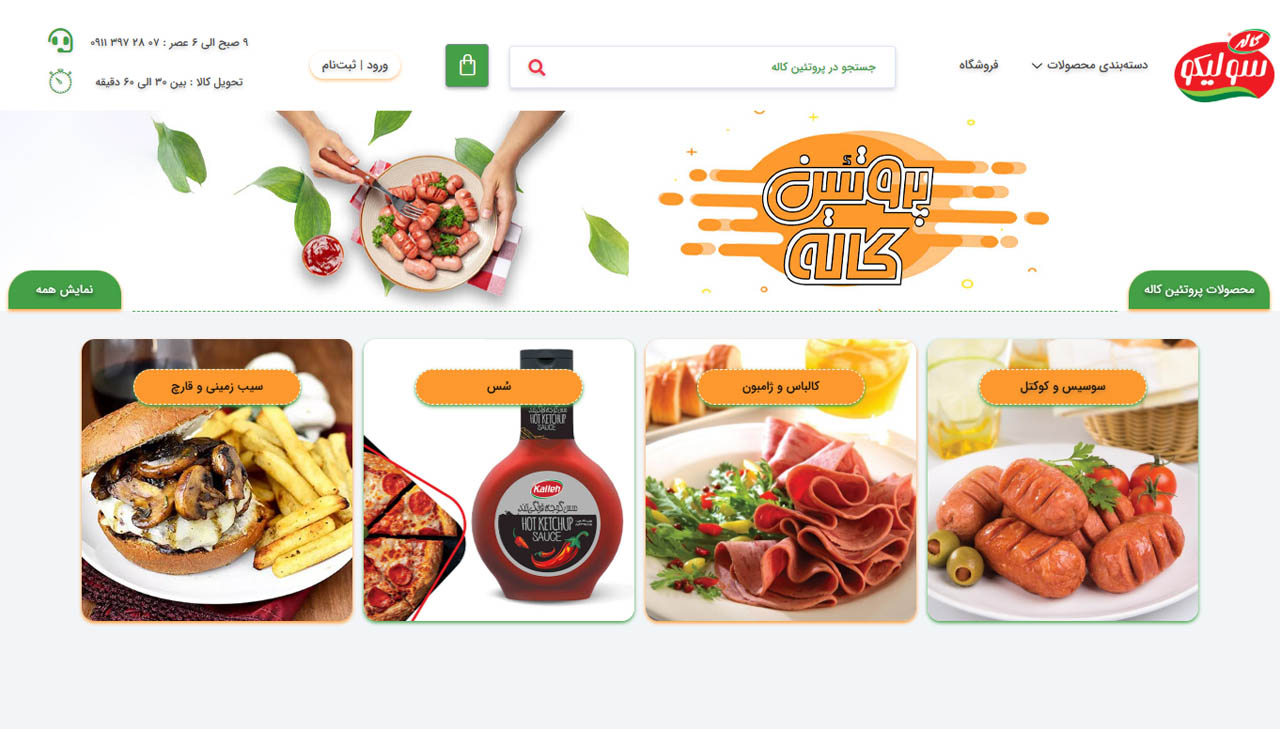This screenshot has width=1280, height=729.
Task: Click the chevron beside دسته‌بندی محصولات
Action: pos(1037,66)
